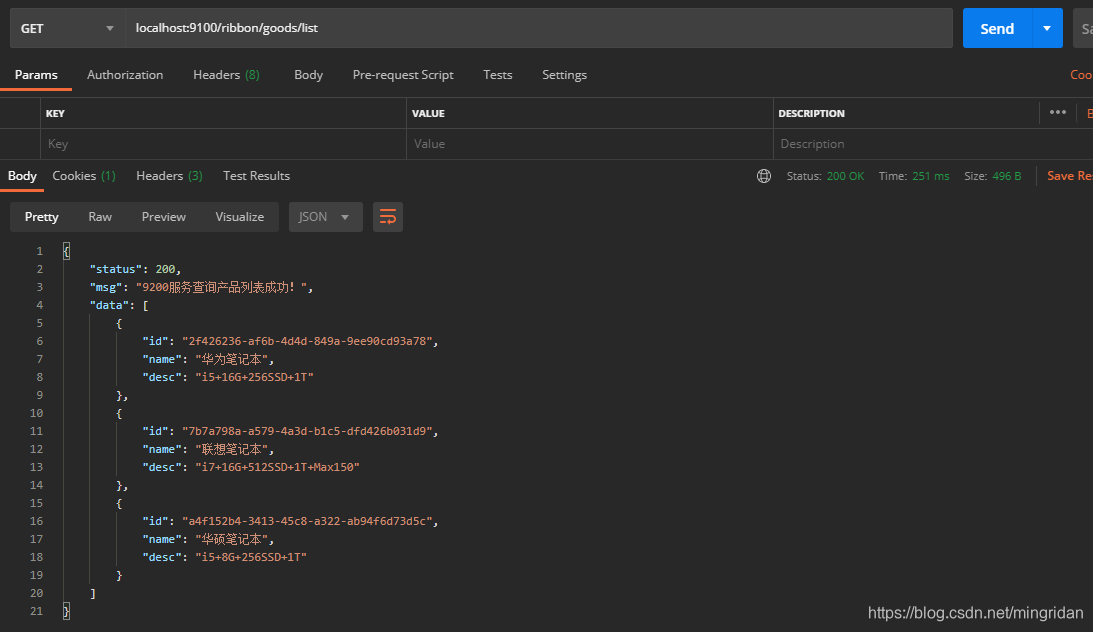Open the params table more options ellipsis
1093x632 pixels.
coord(1057,112)
